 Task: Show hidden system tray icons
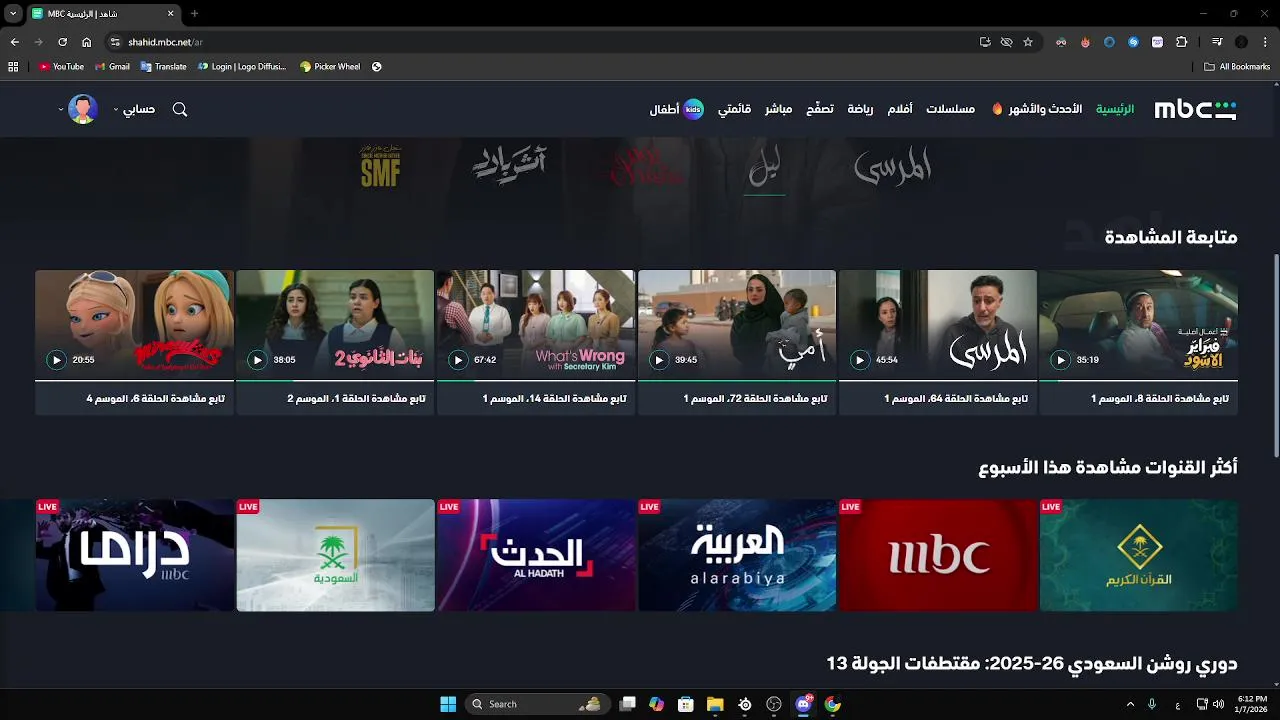pyautogui.click(x=1131, y=704)
